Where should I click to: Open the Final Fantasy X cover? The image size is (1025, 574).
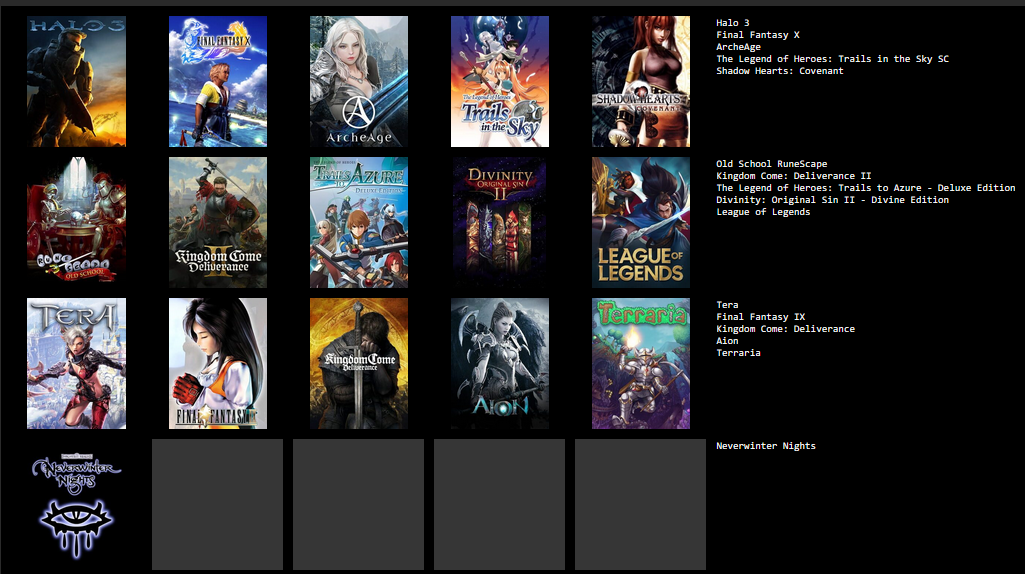coord(218,81)
